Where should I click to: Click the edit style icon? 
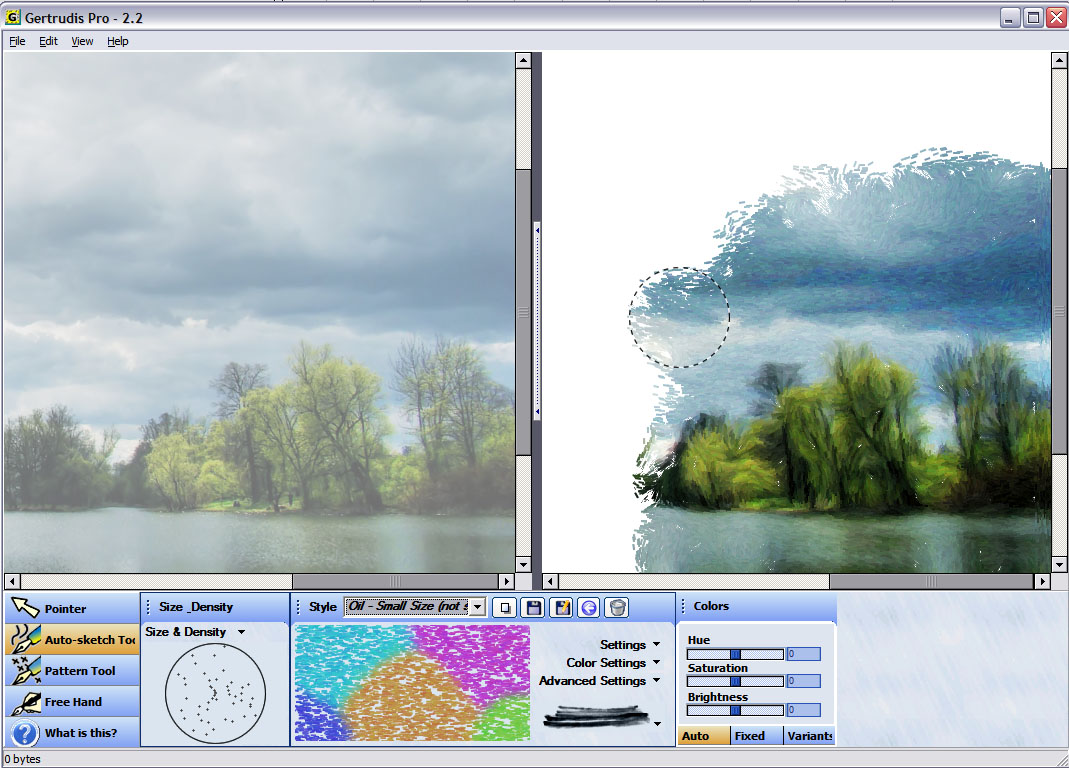(562, 607)
